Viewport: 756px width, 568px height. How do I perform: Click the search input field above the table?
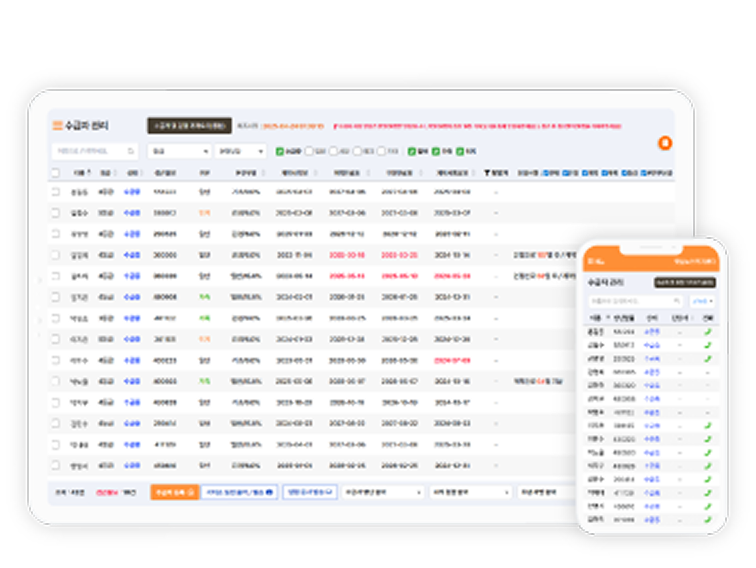(x=92, y=151)
